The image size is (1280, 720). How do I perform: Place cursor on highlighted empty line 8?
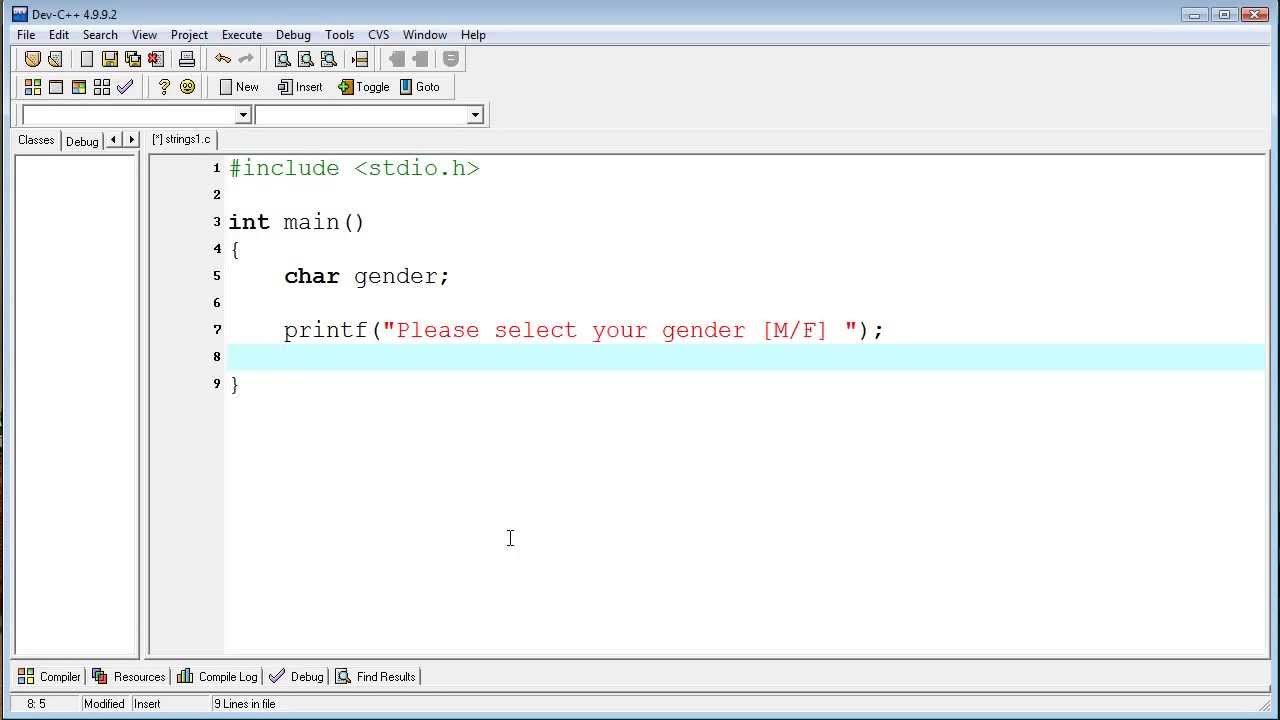pos(745,357)
